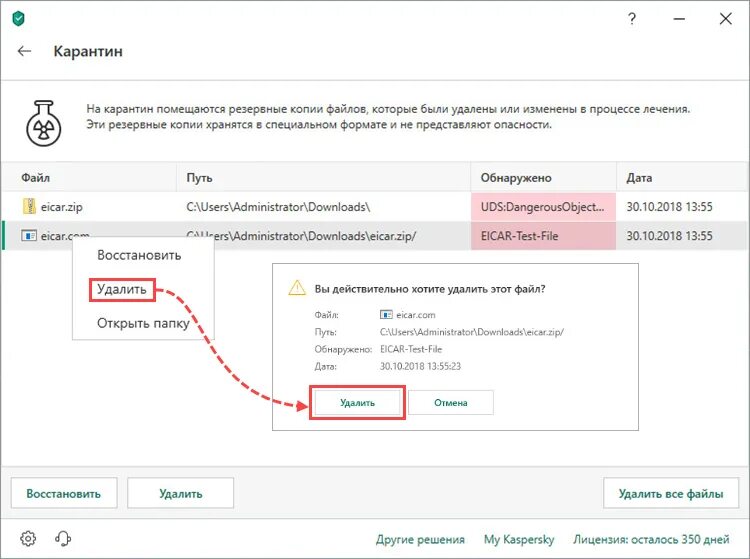Click the warning triangle icon in dialog
Screen dimensions: 750x559
pyautogui.click(x=297, y=288)
